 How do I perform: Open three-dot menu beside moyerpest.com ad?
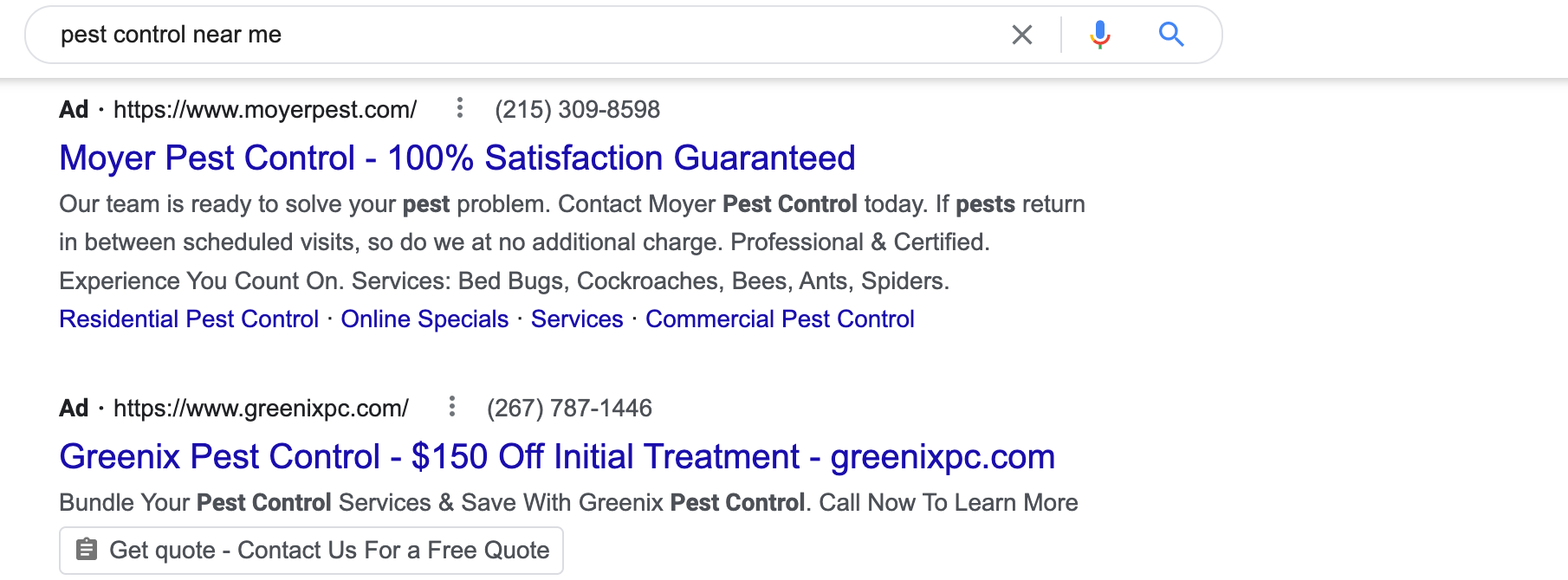click(x=460, y=108)
